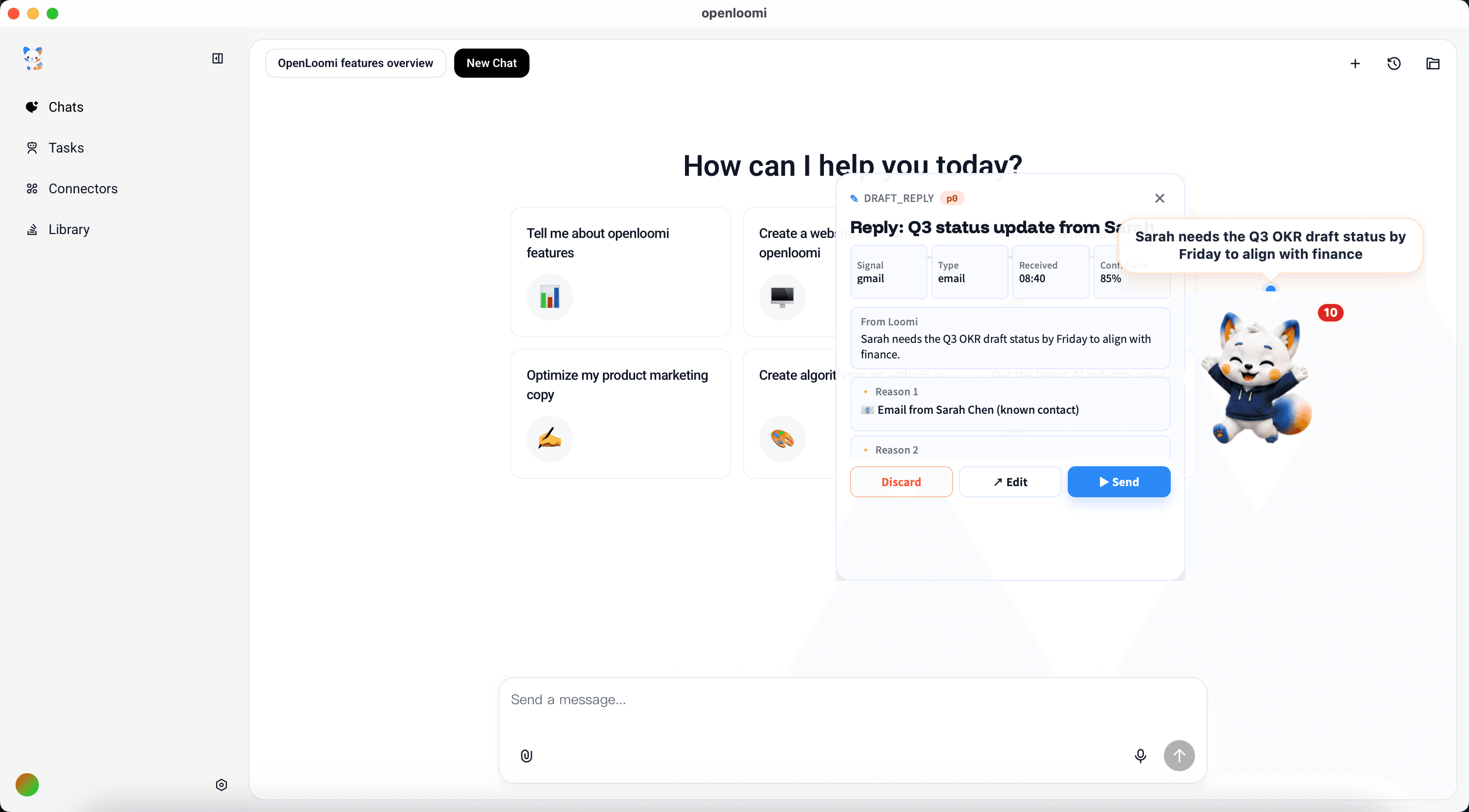Click the Library stack icon
Image resolution: width=1469 pixels, height=812 pixels.
[x=32, y=229]
